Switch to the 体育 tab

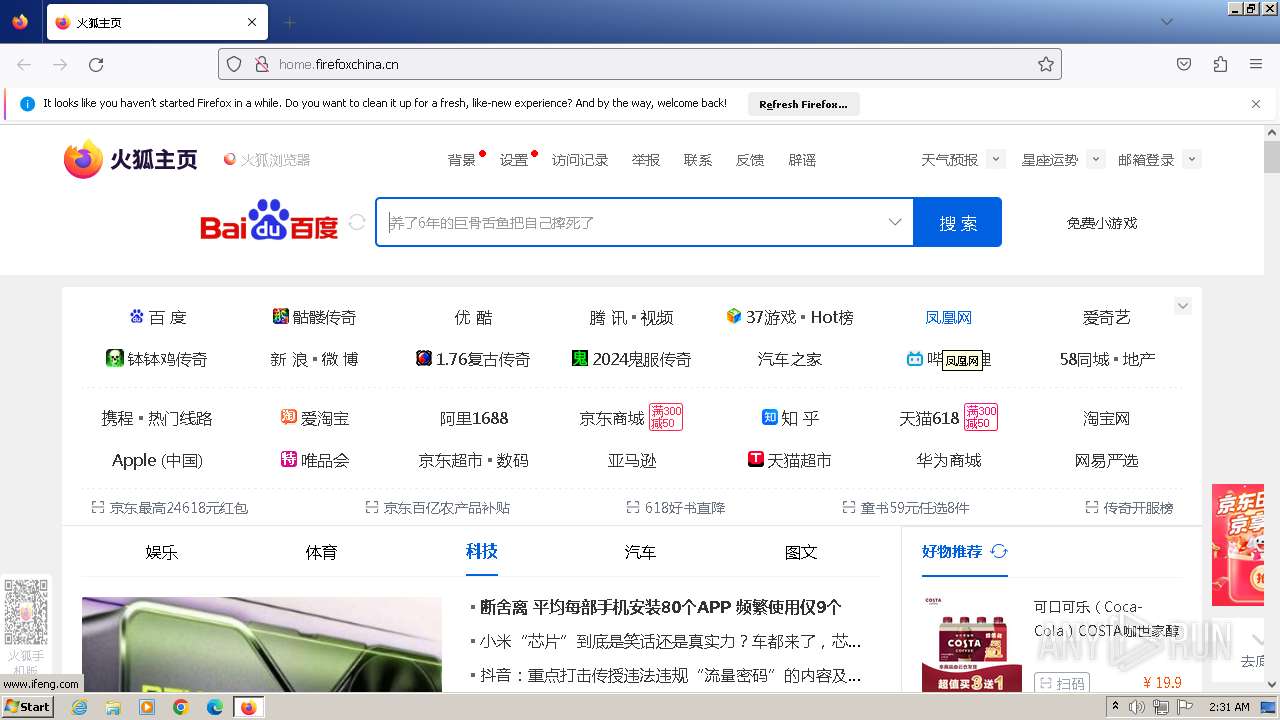tap(322, 552)
